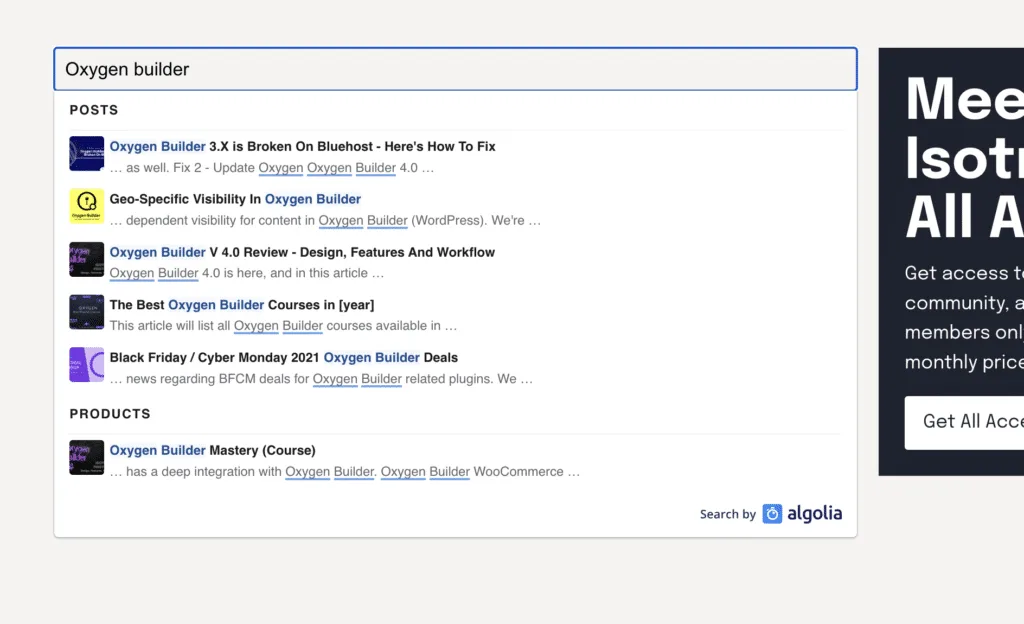Click the "algolia" wordmark text
The height and width of the screenshot is (624, 1024).
click(x=814, y=514)
